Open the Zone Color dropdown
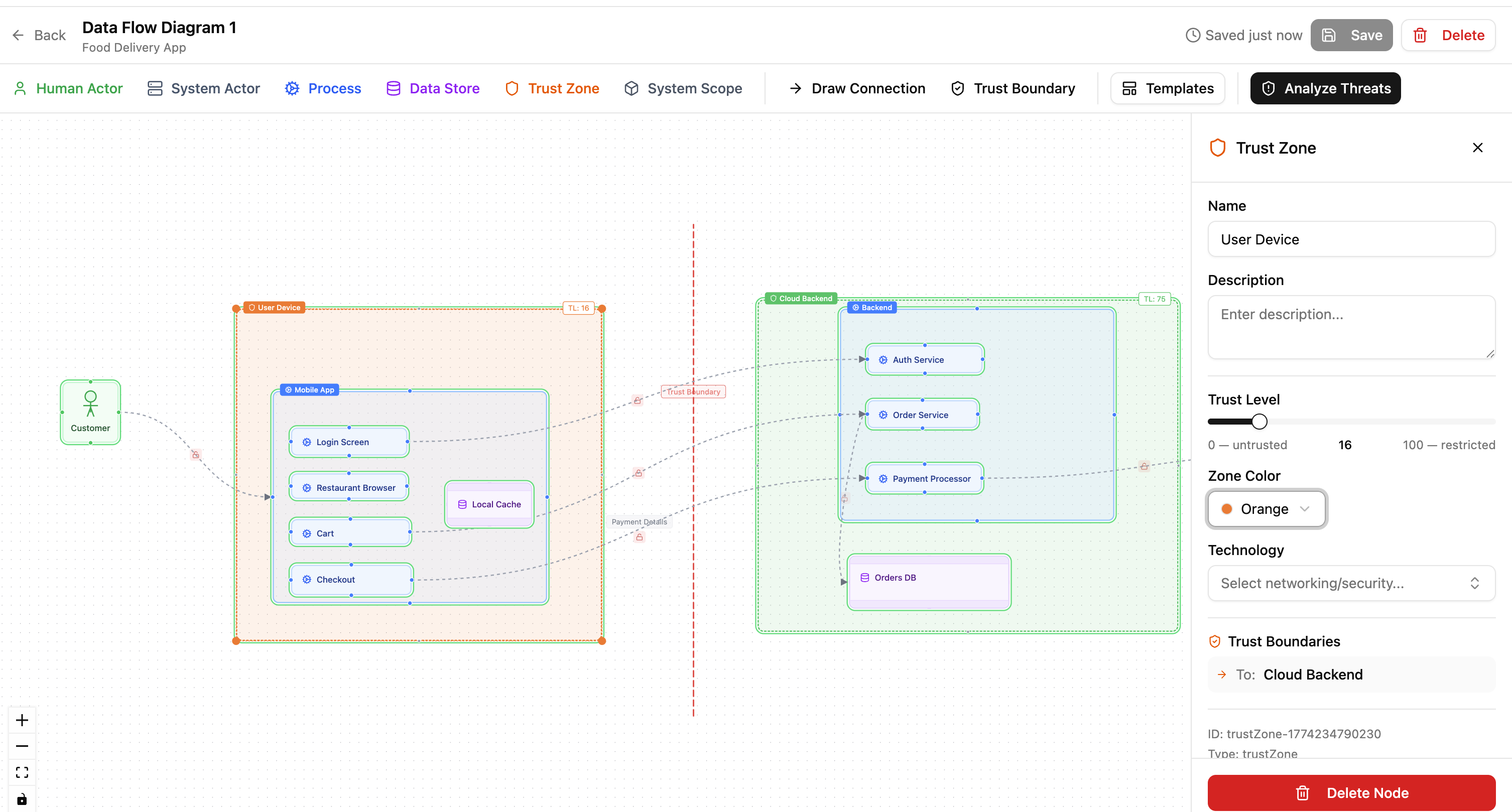Screen dimensions: 1512x812 tap(1266, 509)
